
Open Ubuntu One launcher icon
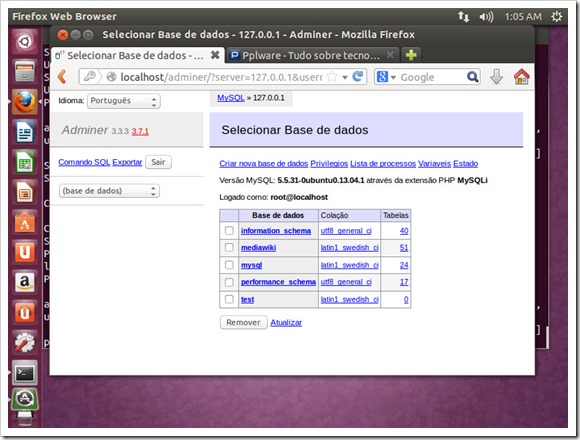coord(25,252)
